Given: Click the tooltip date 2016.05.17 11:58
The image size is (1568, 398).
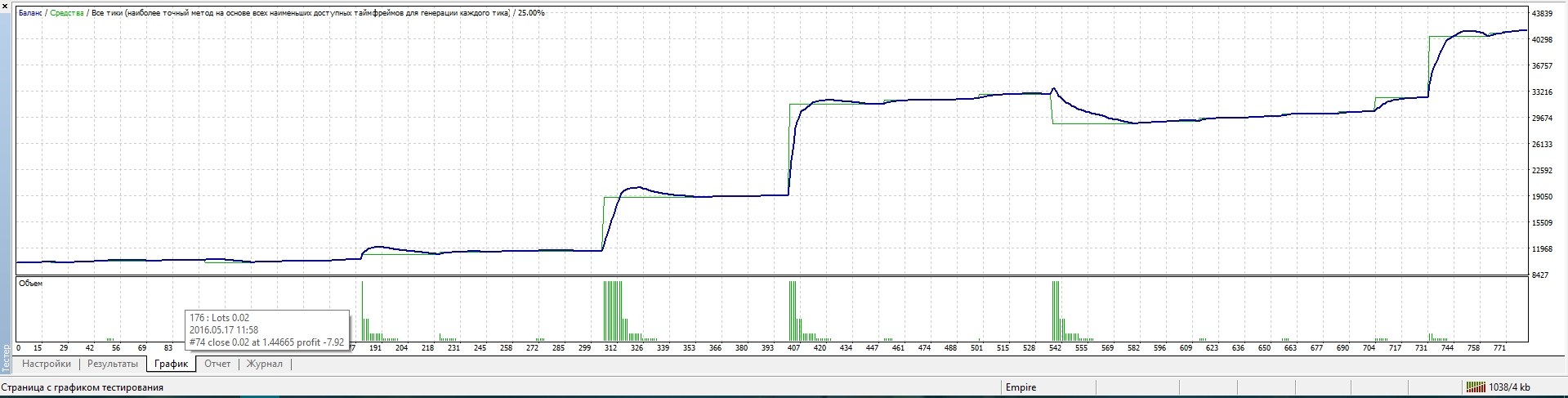Looking at the screenshot, I should tap(225, 330).
